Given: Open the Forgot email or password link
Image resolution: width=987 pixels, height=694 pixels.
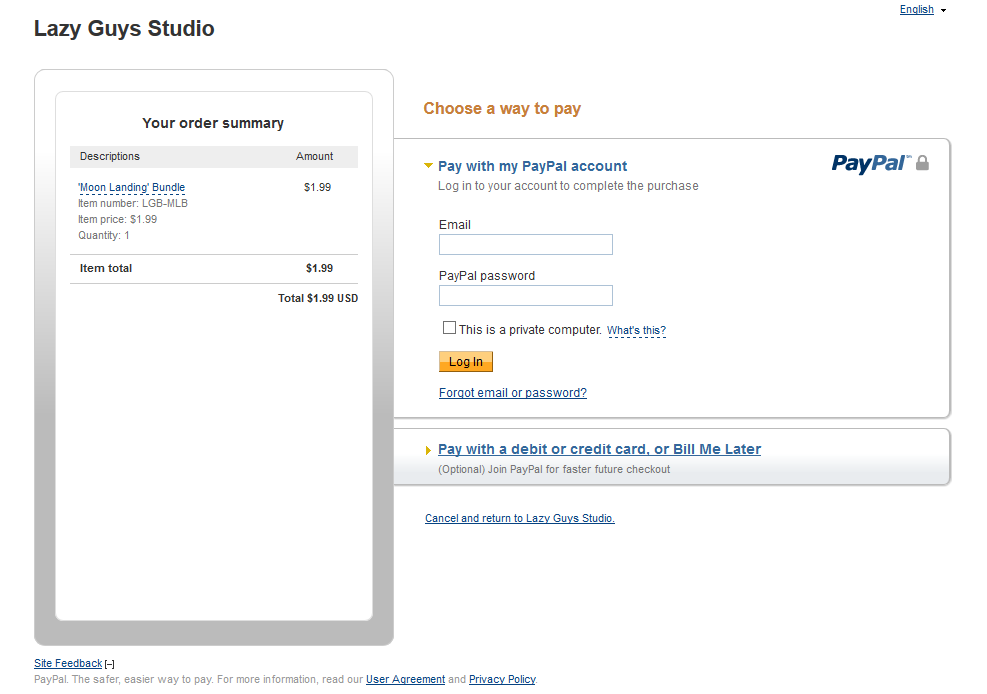Looking at the screenshot, I should coord(513,393).
